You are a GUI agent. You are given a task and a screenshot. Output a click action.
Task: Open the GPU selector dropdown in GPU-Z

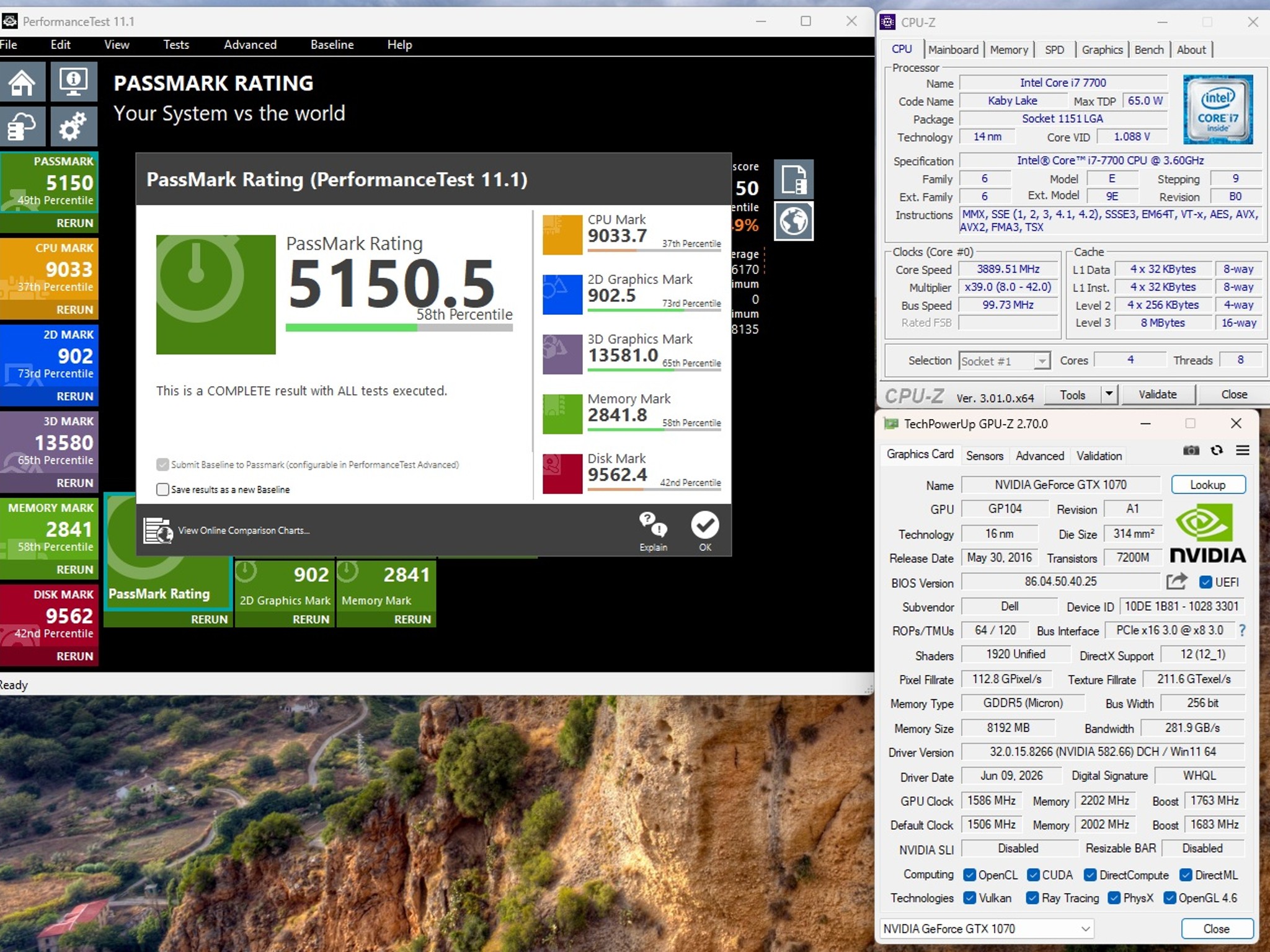point(987,928)
